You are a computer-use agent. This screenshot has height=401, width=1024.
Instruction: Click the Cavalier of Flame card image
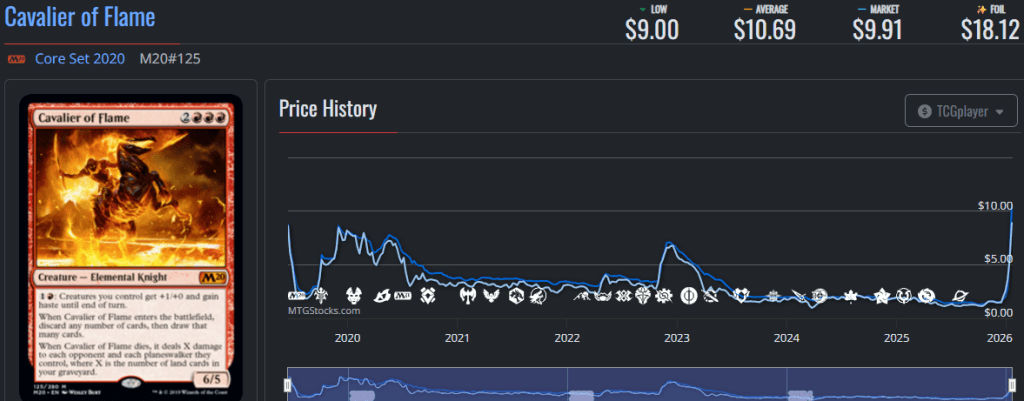click(131, 245)
